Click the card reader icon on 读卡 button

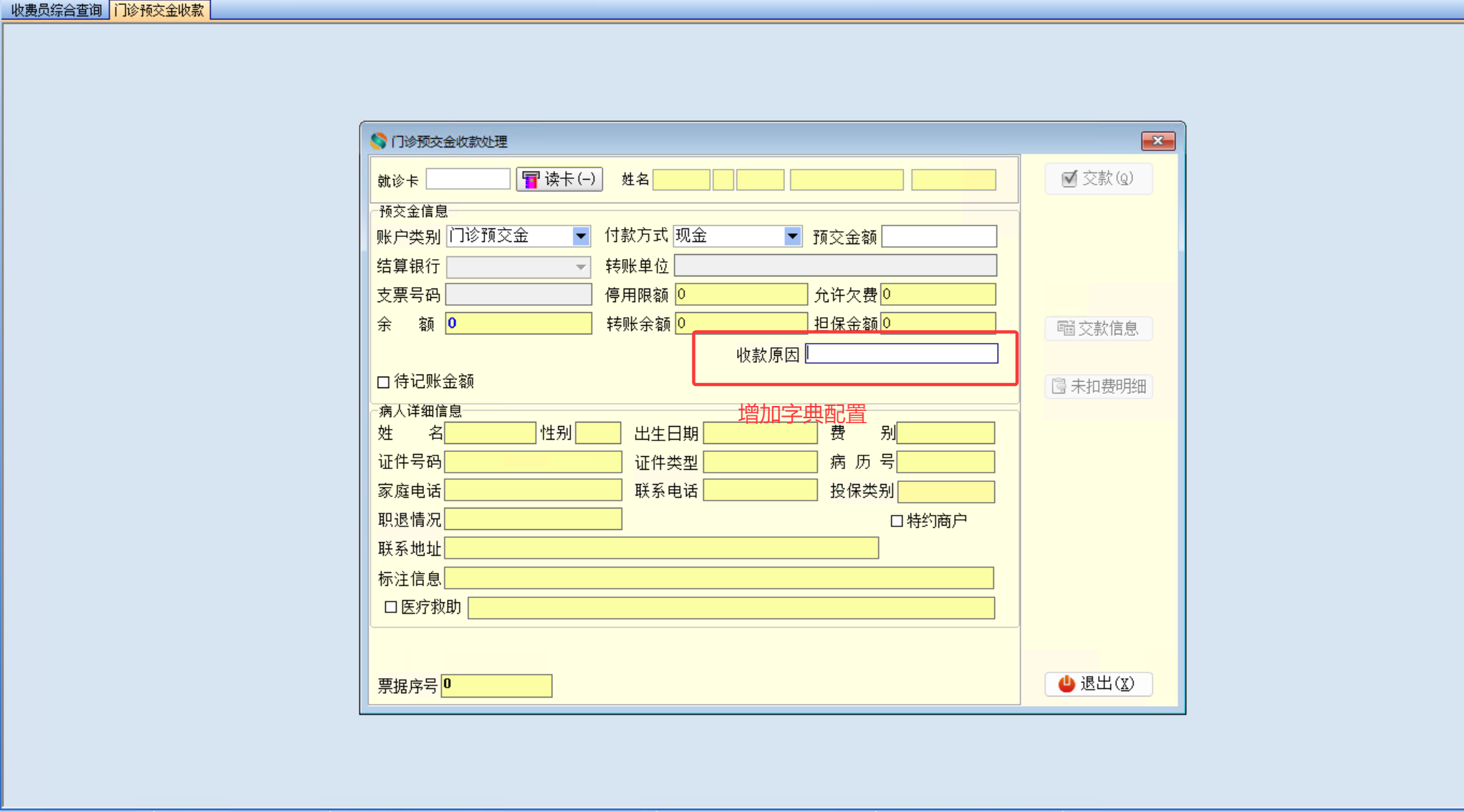531,179
